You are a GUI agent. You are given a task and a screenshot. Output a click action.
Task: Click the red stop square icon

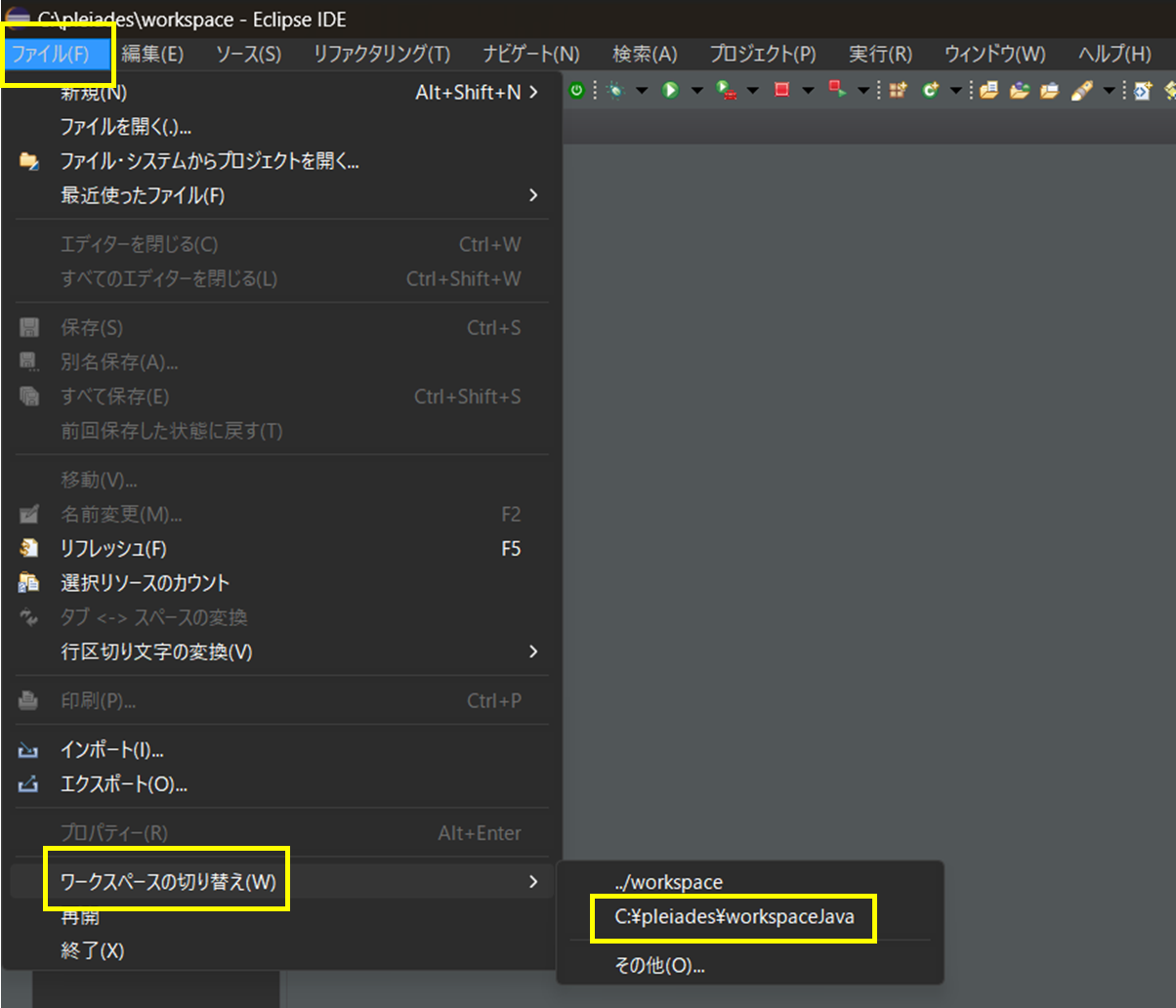(x=781, y=90)
